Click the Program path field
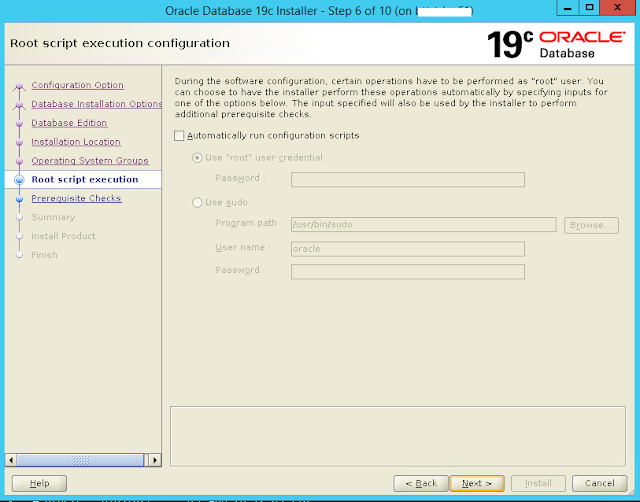The height and width of the screenshot is (502, 640). [x=424, y=224]
